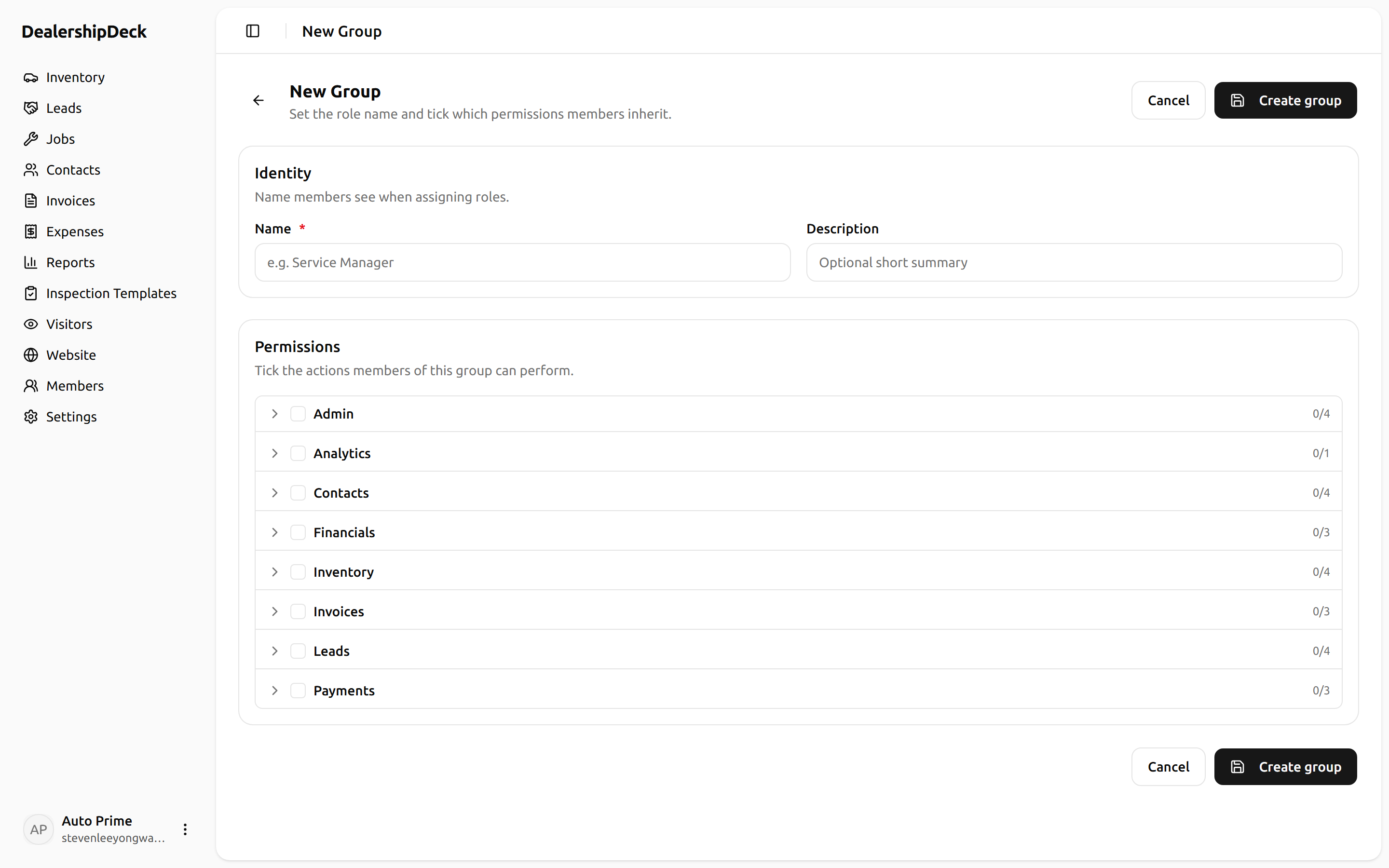Click the Admin group label
The image size is (1389, 868).
click(333, 414)
